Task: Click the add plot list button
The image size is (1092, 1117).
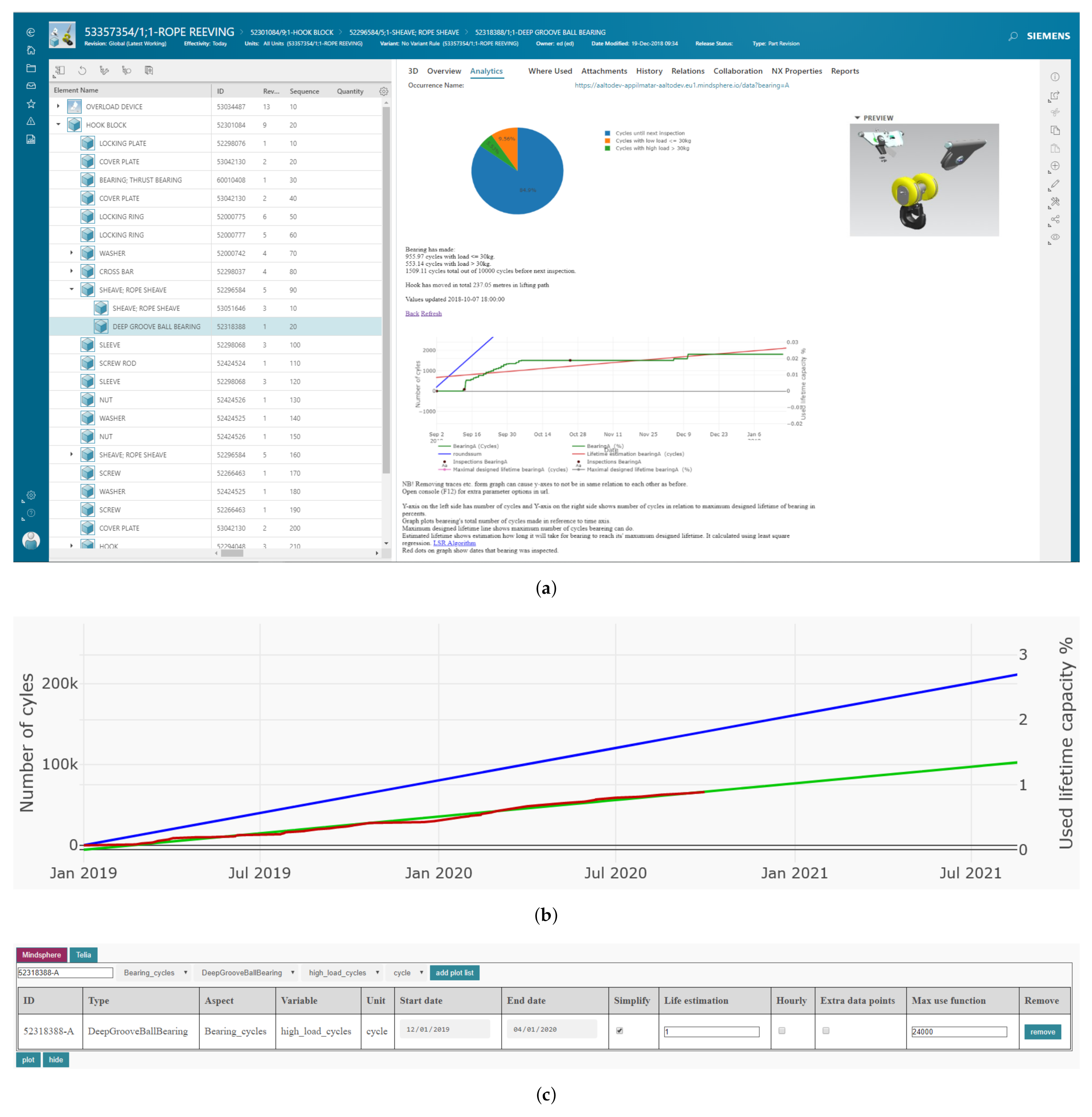Action: (454, 972)
